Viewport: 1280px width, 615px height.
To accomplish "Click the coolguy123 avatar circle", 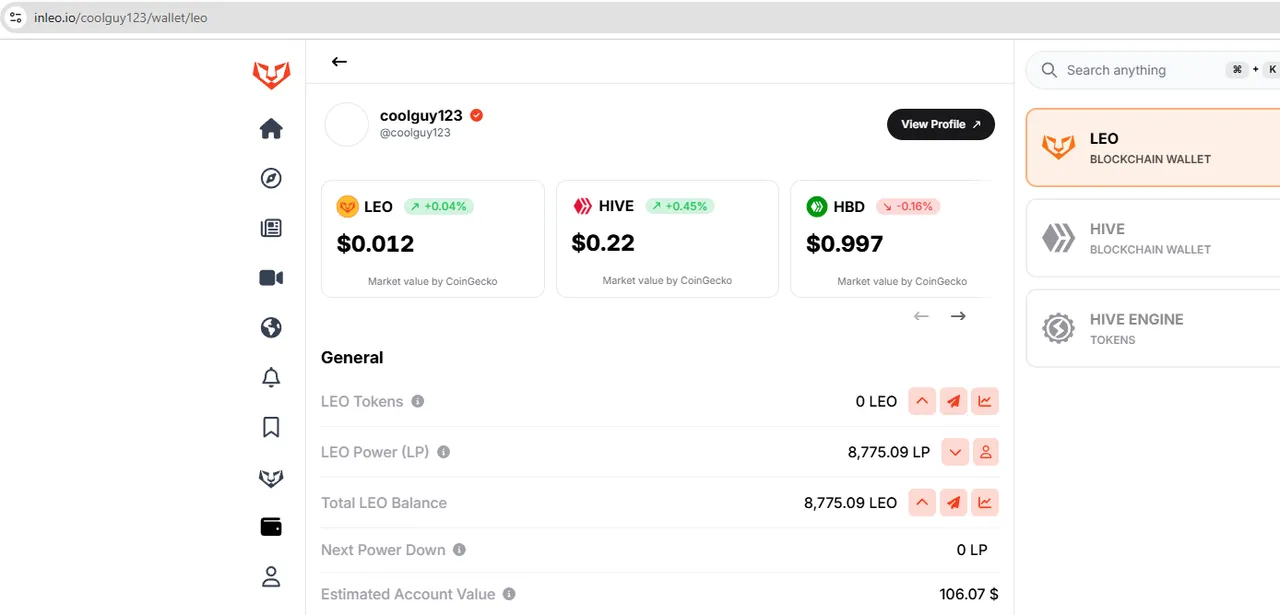I will (347, 124).
